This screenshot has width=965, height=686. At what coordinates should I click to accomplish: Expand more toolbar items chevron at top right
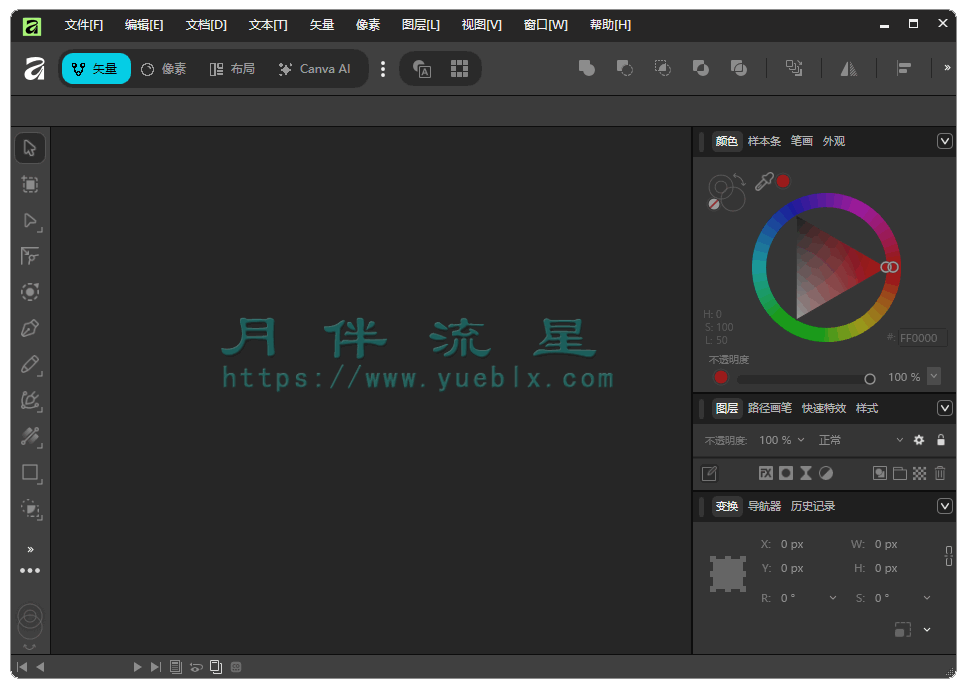tap(947, 68)
